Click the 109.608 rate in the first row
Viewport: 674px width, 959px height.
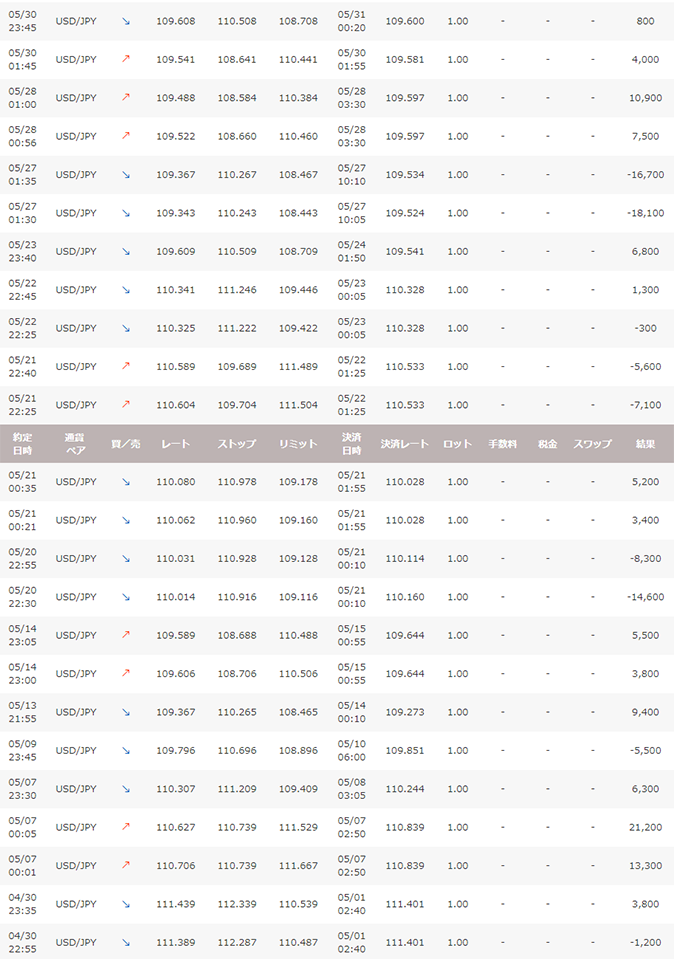[x=176, y=21]
